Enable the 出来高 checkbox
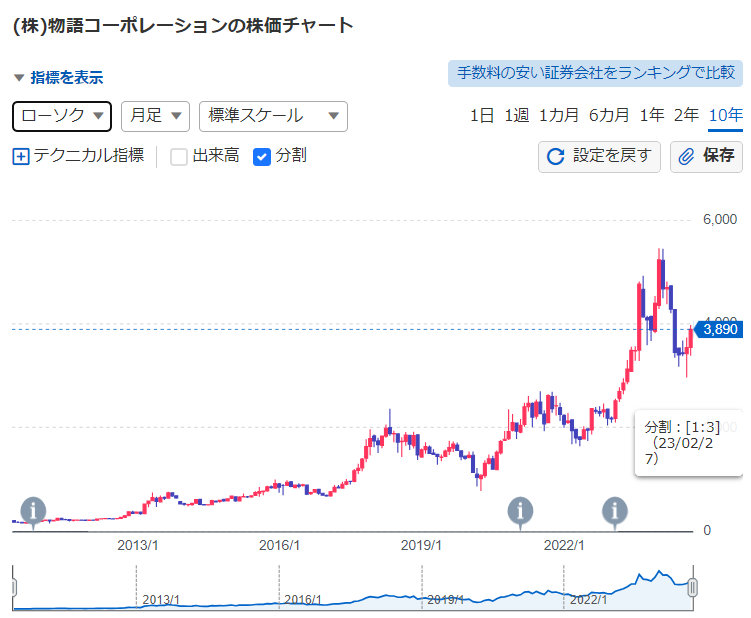 [179, 157]
